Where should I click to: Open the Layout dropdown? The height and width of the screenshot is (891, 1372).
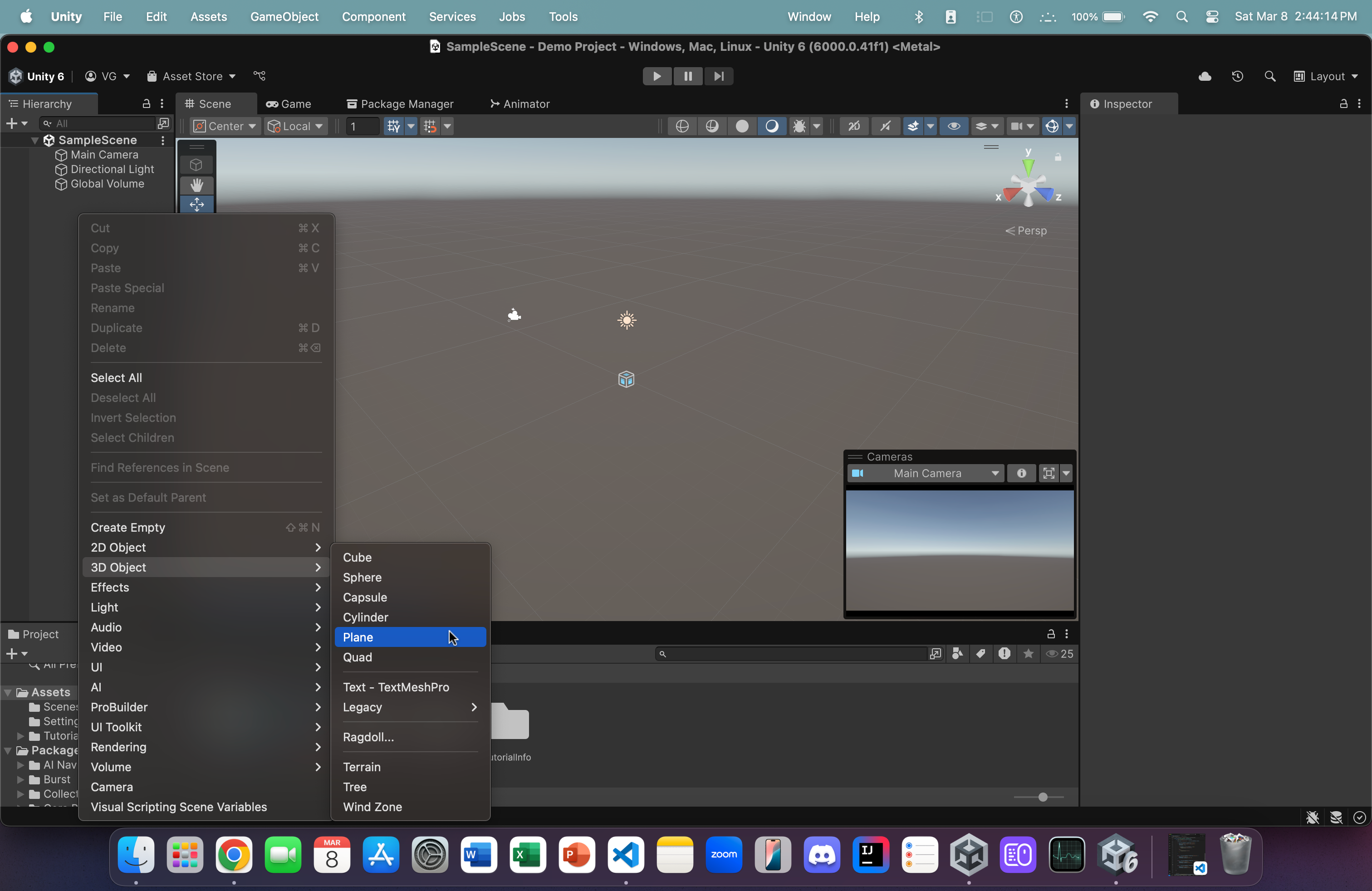pos(1326,76)
